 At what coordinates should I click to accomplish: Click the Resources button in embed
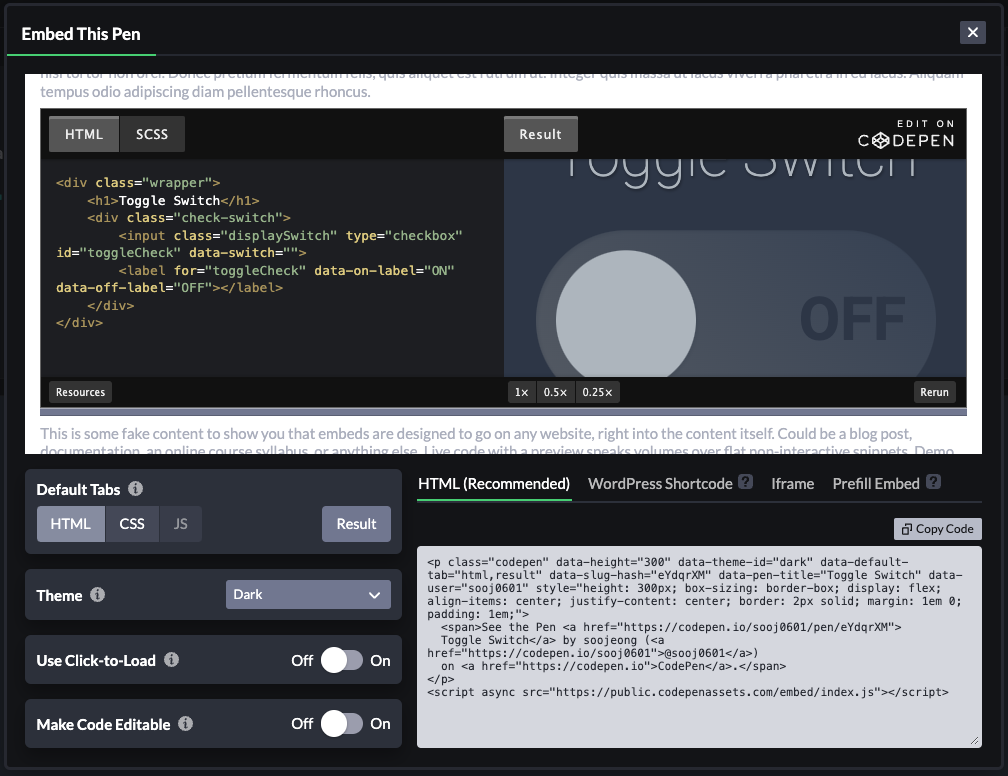coord(80,392)
